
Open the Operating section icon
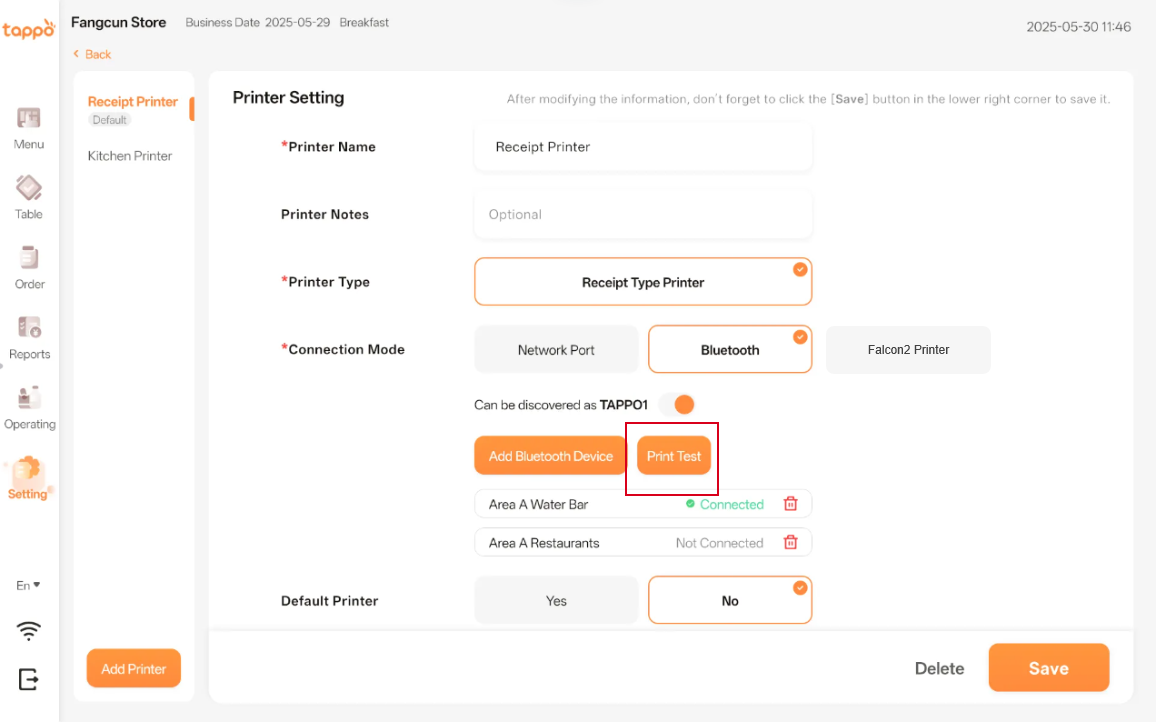coord(29,398)
